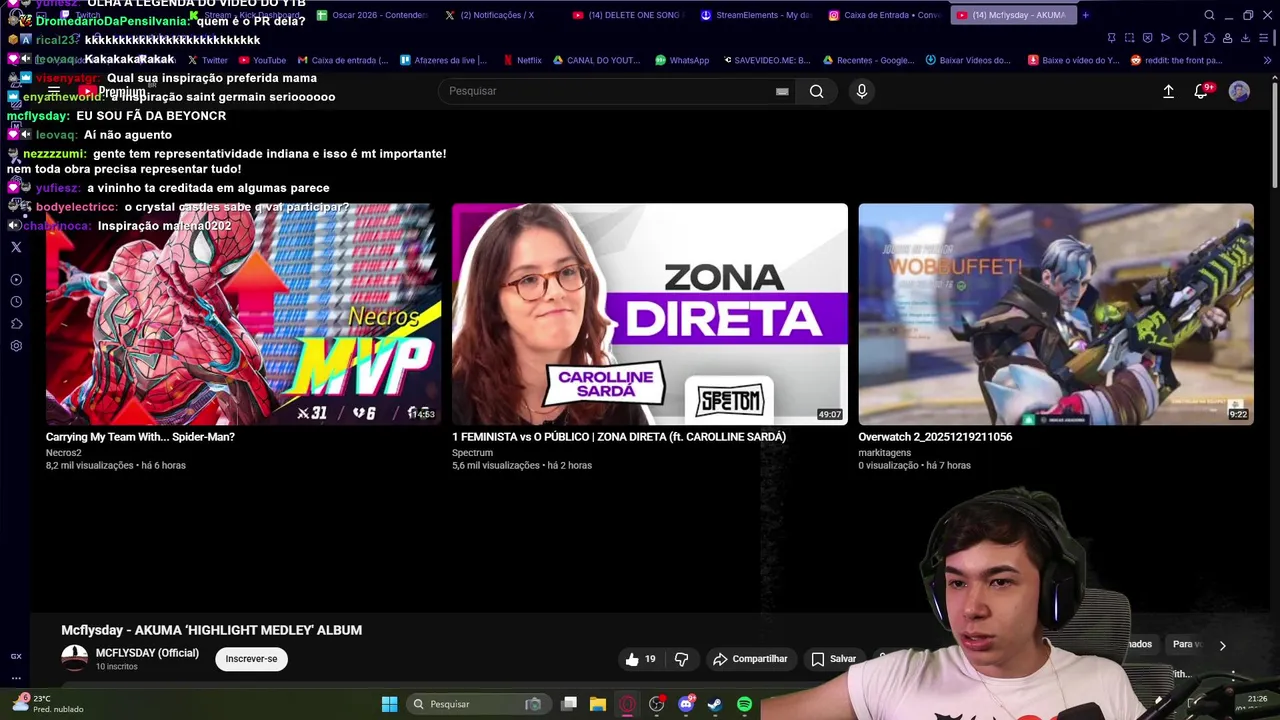Image resolution: width=1280 pixels, height=720 pixels.
Task: Switch to the Caixa de Entrada Instagram tab
Action: pyautogui.click(x=886, y=15)
